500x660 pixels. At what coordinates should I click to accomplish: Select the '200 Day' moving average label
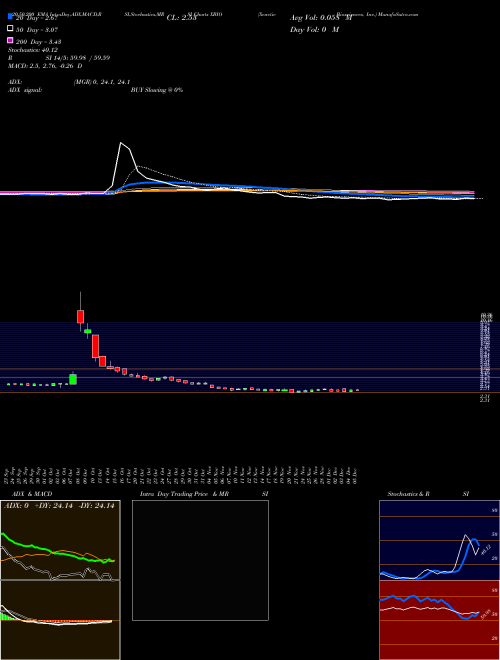[39, 42]
